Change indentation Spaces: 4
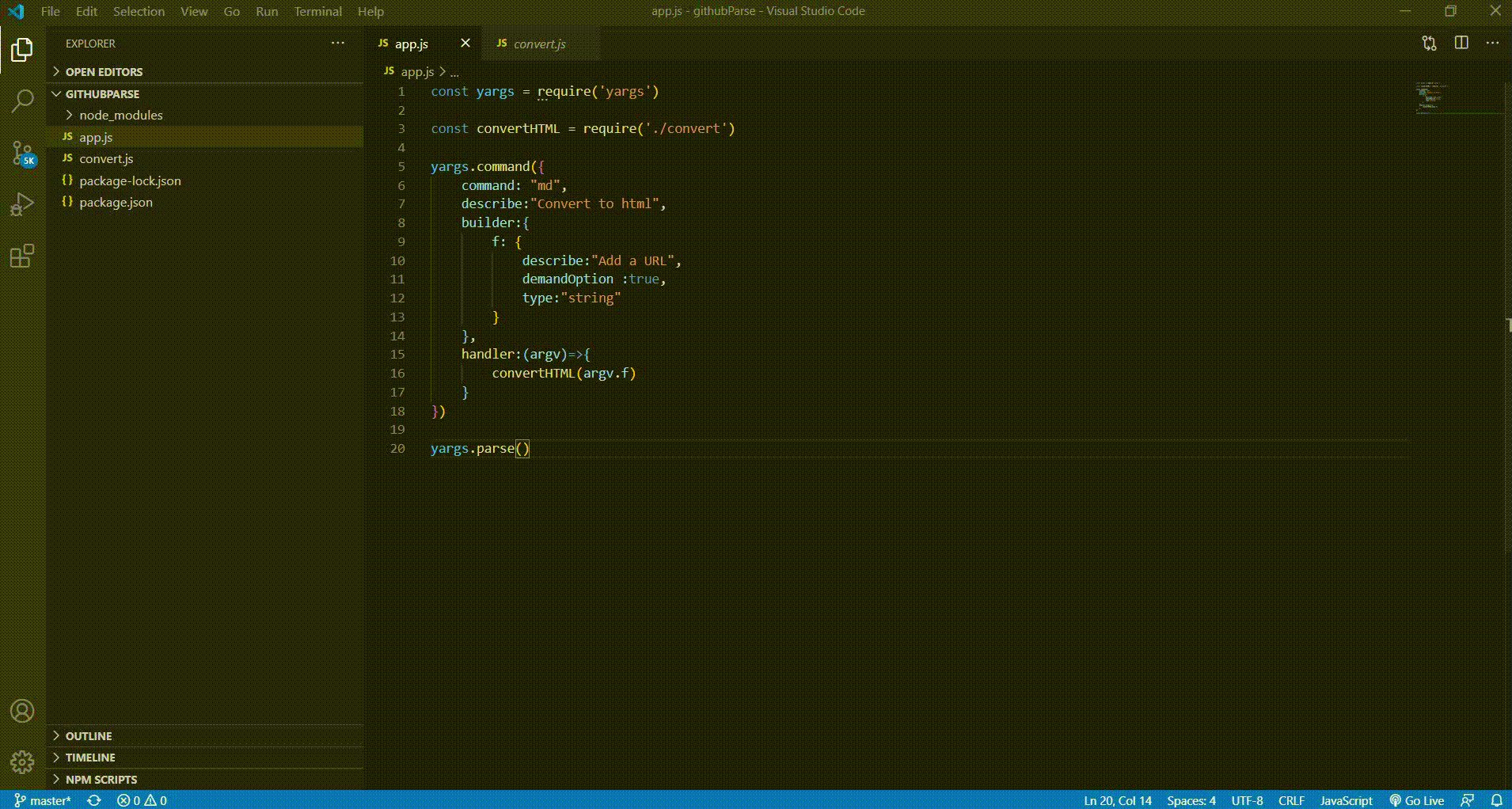Viewport: 1512px width, 809px height. point(1191,800)
